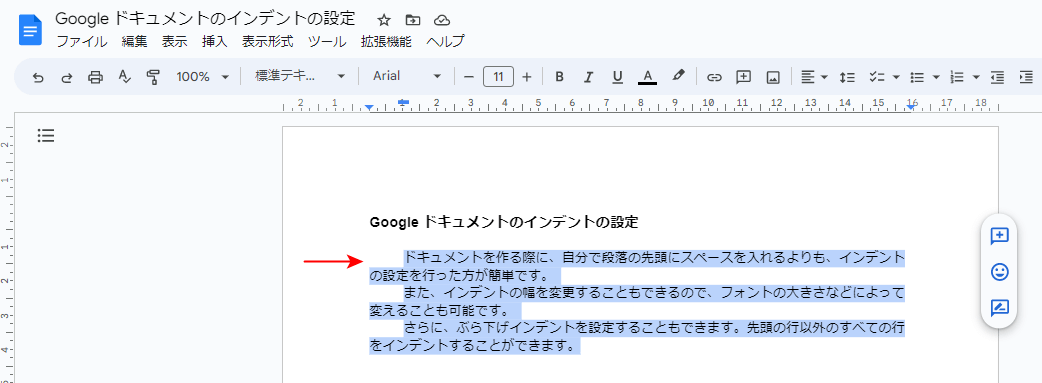Open the text color picker
Screen dimensions: 1042x383
[x=647, y=77]
